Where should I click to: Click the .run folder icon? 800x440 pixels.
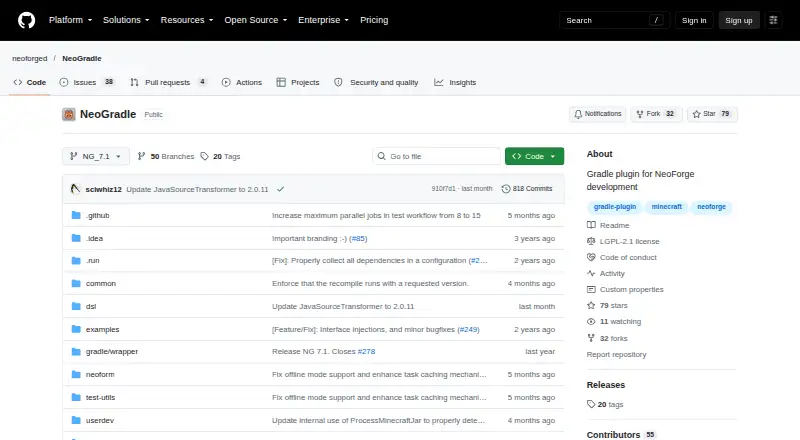click(x=76, y=260)
